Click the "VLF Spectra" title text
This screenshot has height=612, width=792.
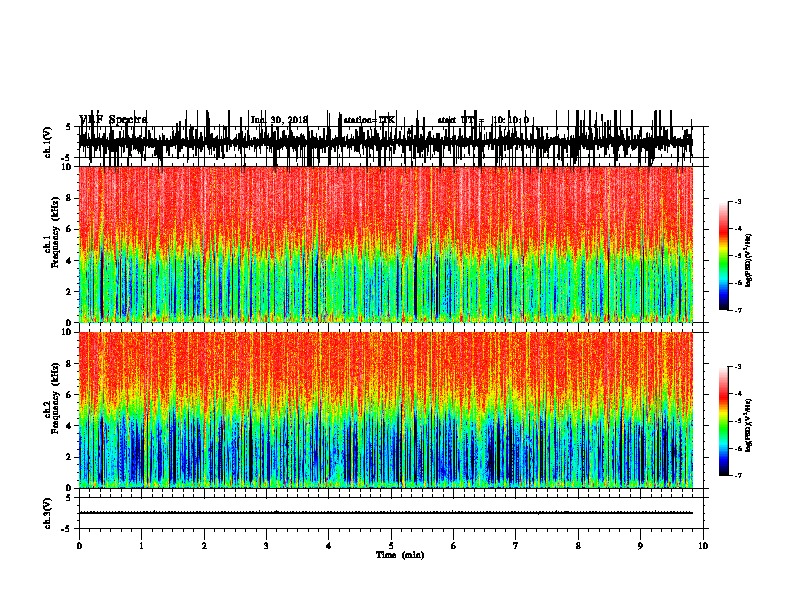(x=113, y=120)
